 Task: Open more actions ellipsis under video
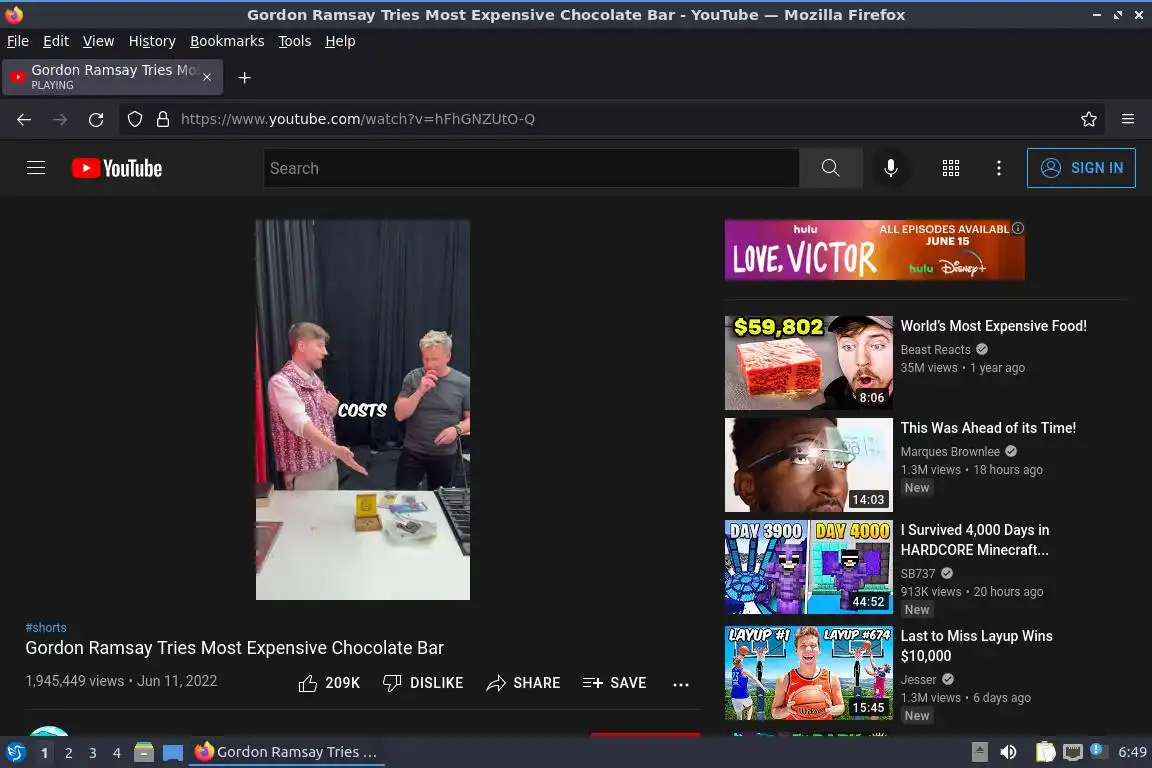coord(681,684)
